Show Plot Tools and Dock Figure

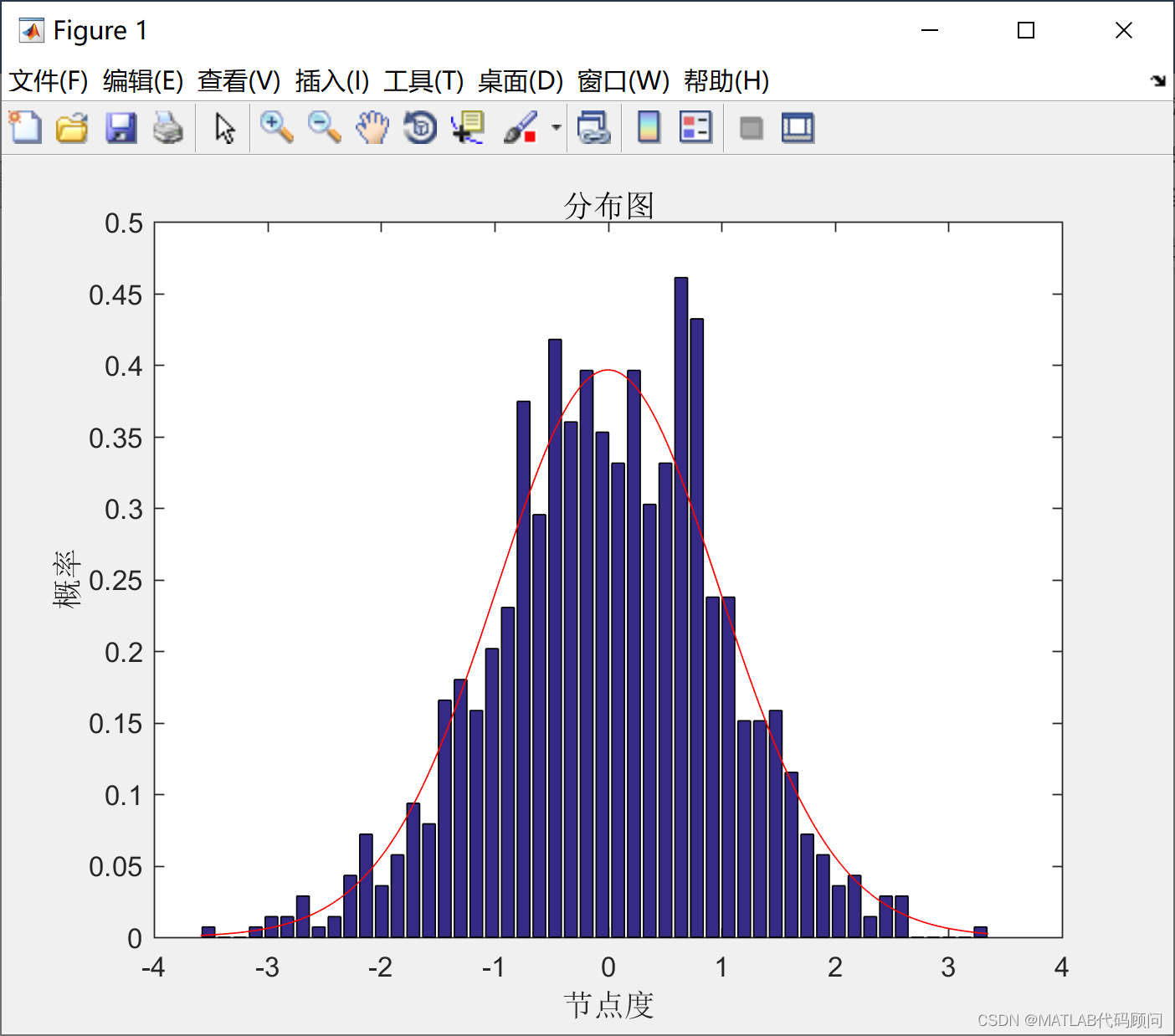coord(797,127)
